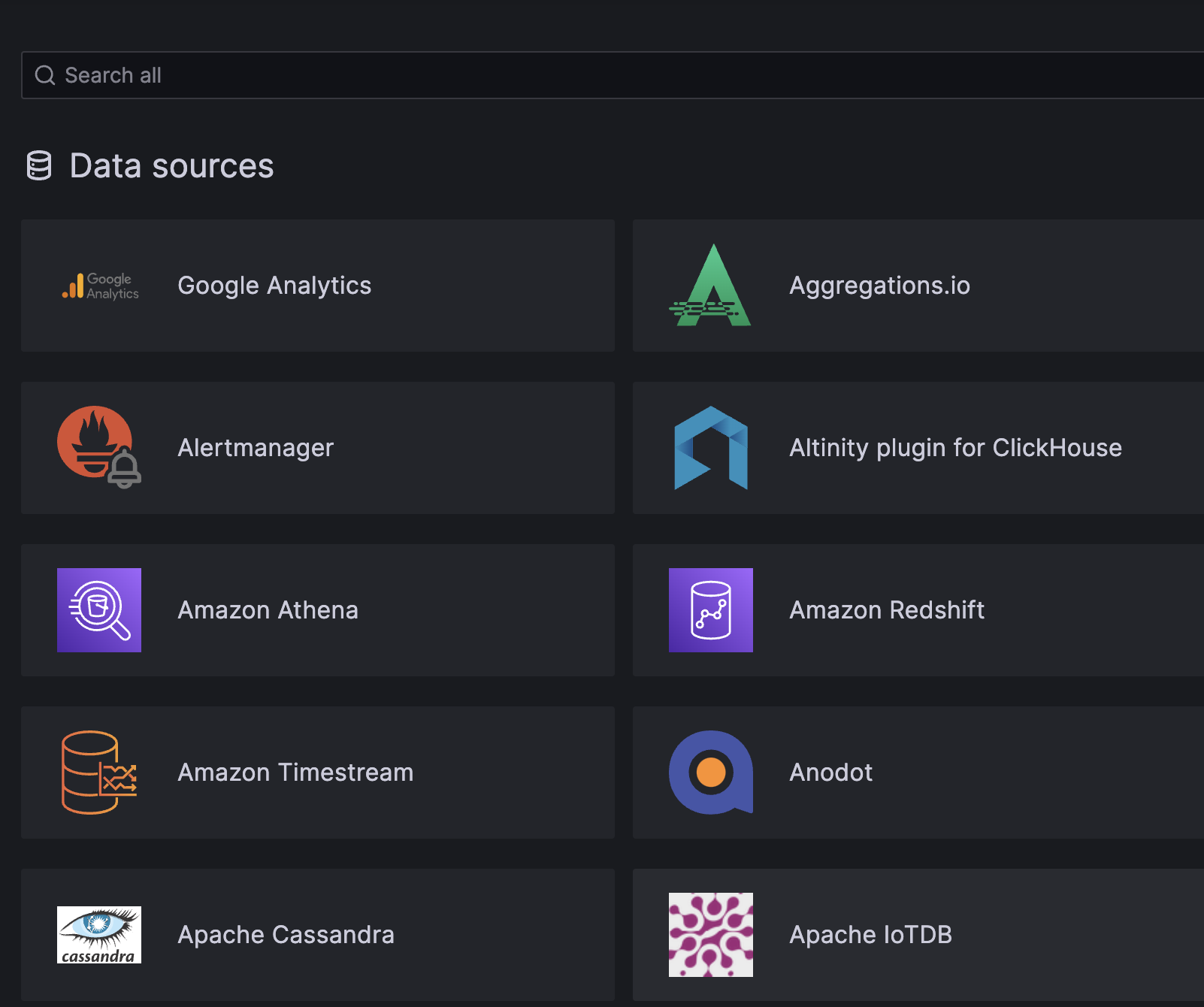Select the Amazon Athena label

coord(268,610)
